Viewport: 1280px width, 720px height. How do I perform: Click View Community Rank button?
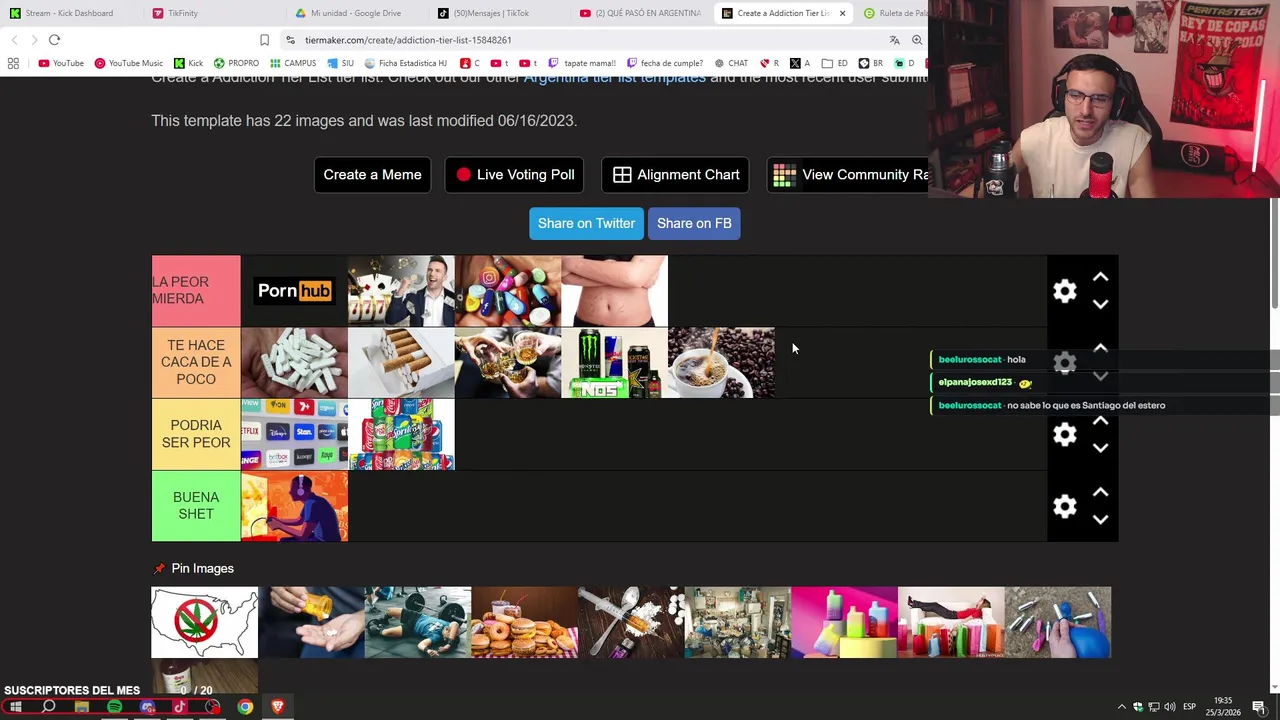tap(848, 175)
